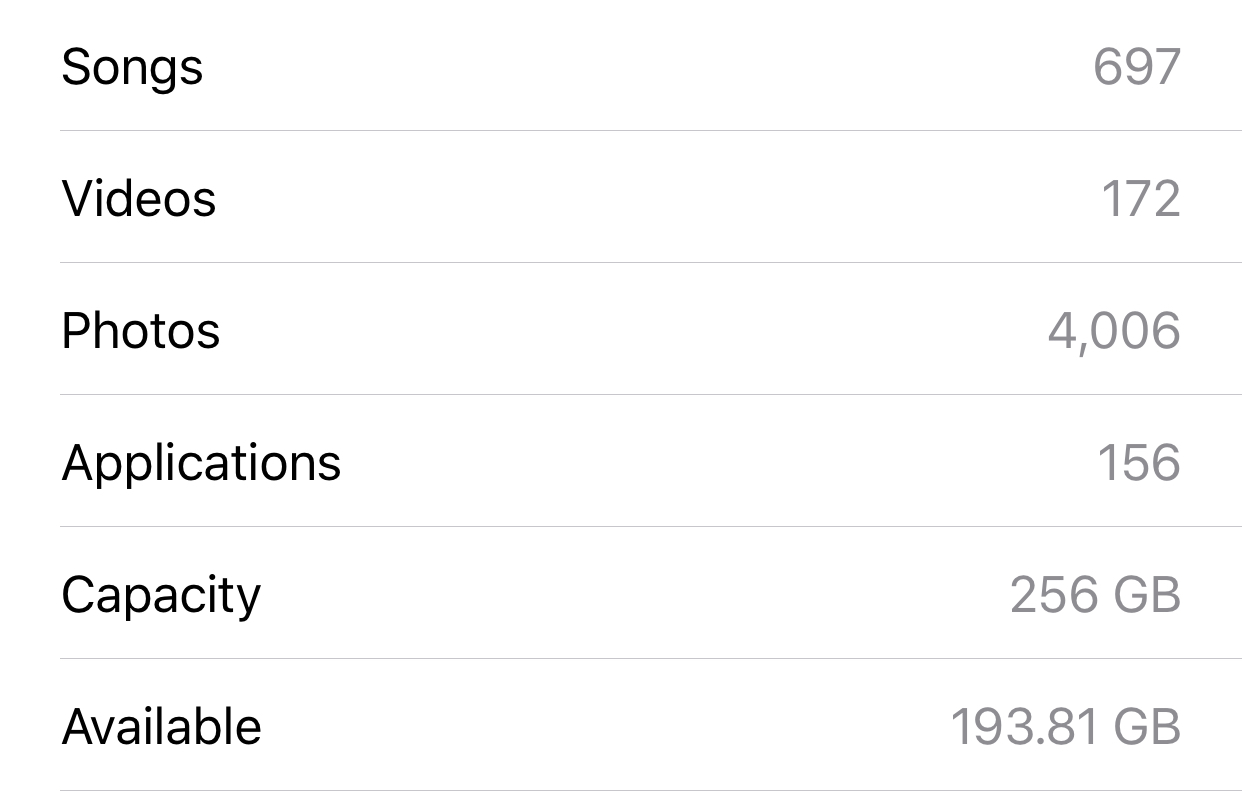
Task: Click the GB unit in the Capacity row
Action: coord(1146,594)
